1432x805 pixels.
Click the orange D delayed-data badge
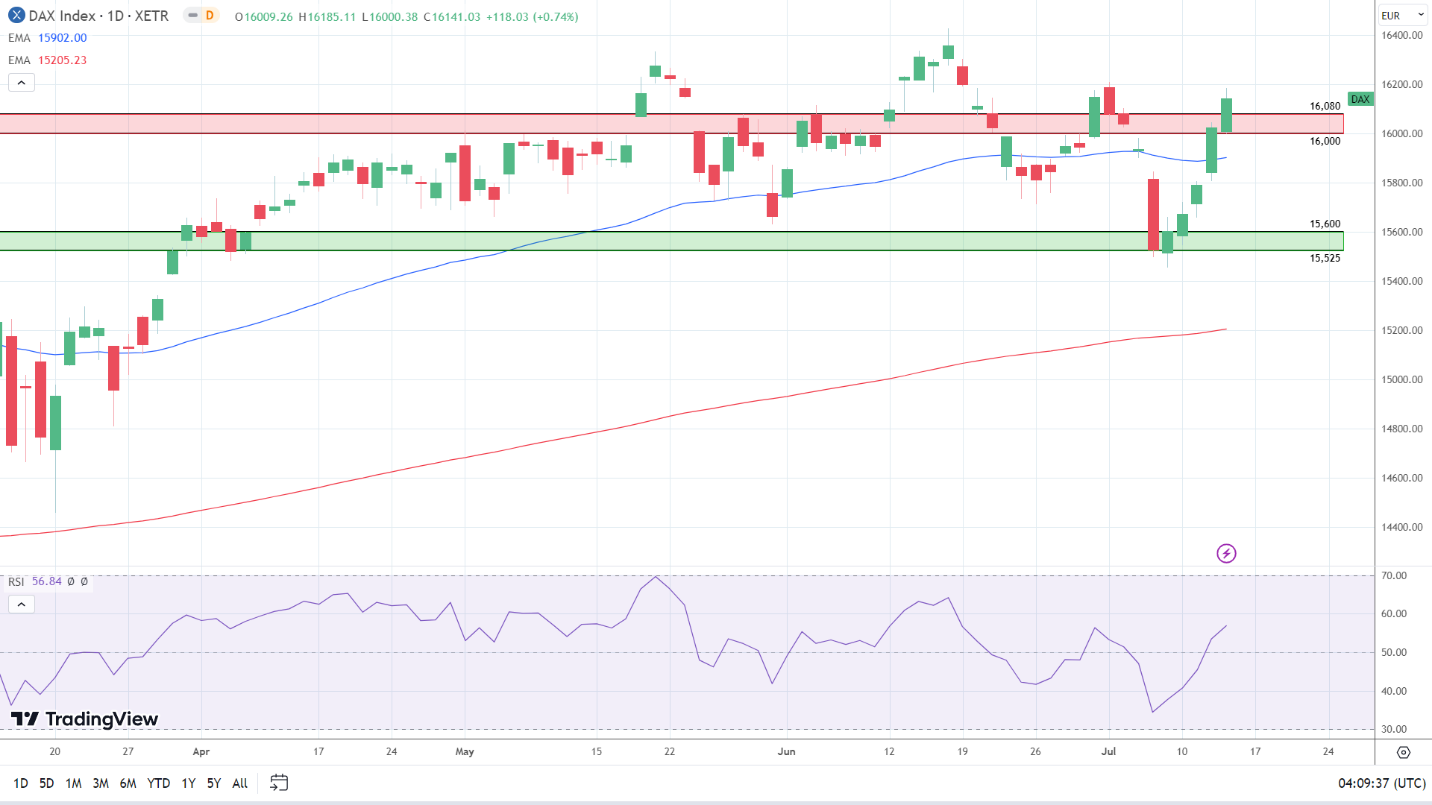[209, 16]
